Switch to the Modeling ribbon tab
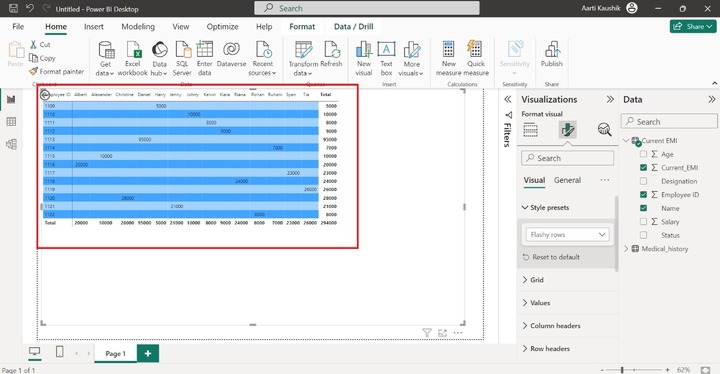The width and height of the screenshot is (720, 374). (138, 27)
